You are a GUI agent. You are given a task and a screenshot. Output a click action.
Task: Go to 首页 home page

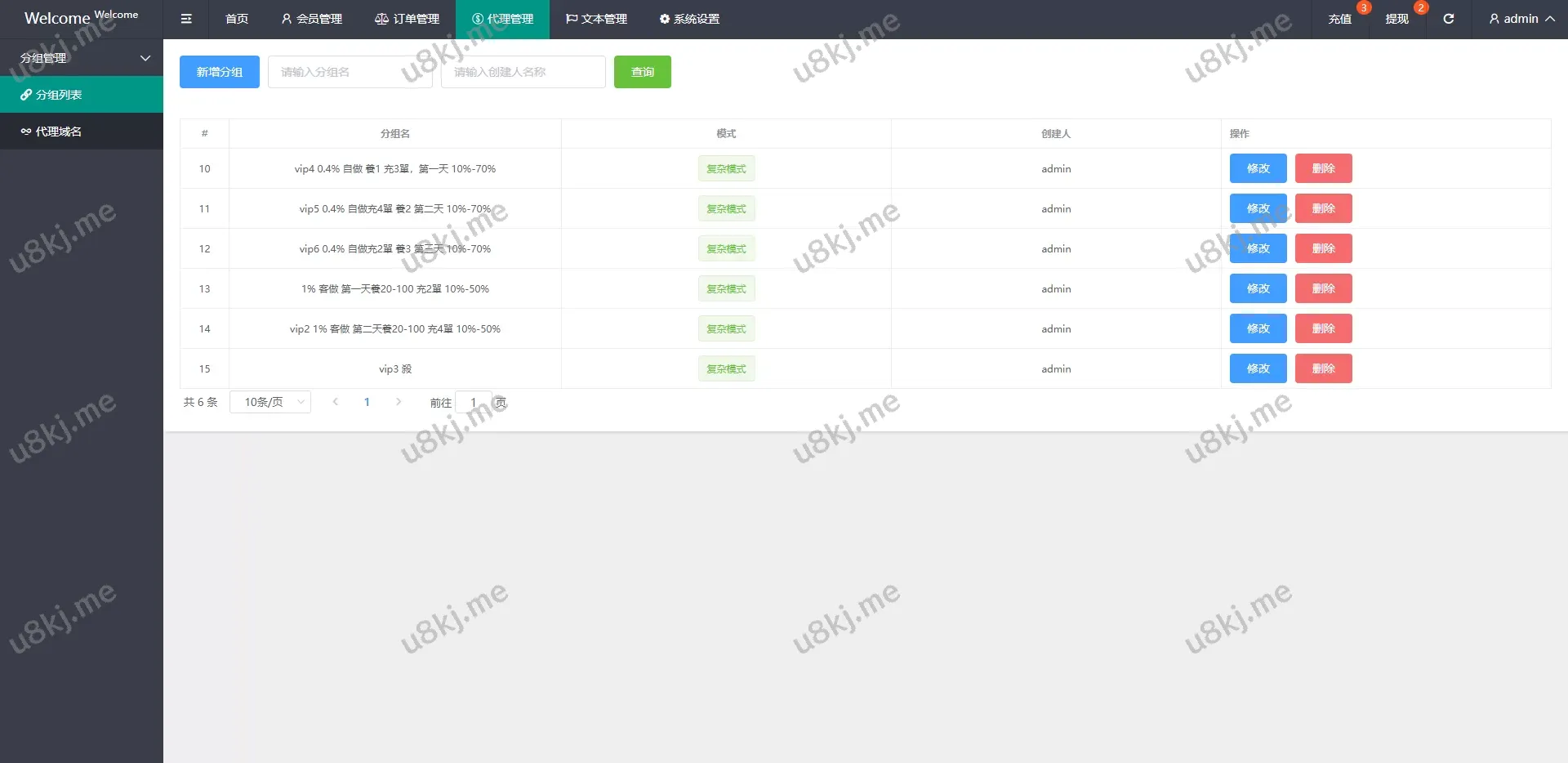pos(237,19)
